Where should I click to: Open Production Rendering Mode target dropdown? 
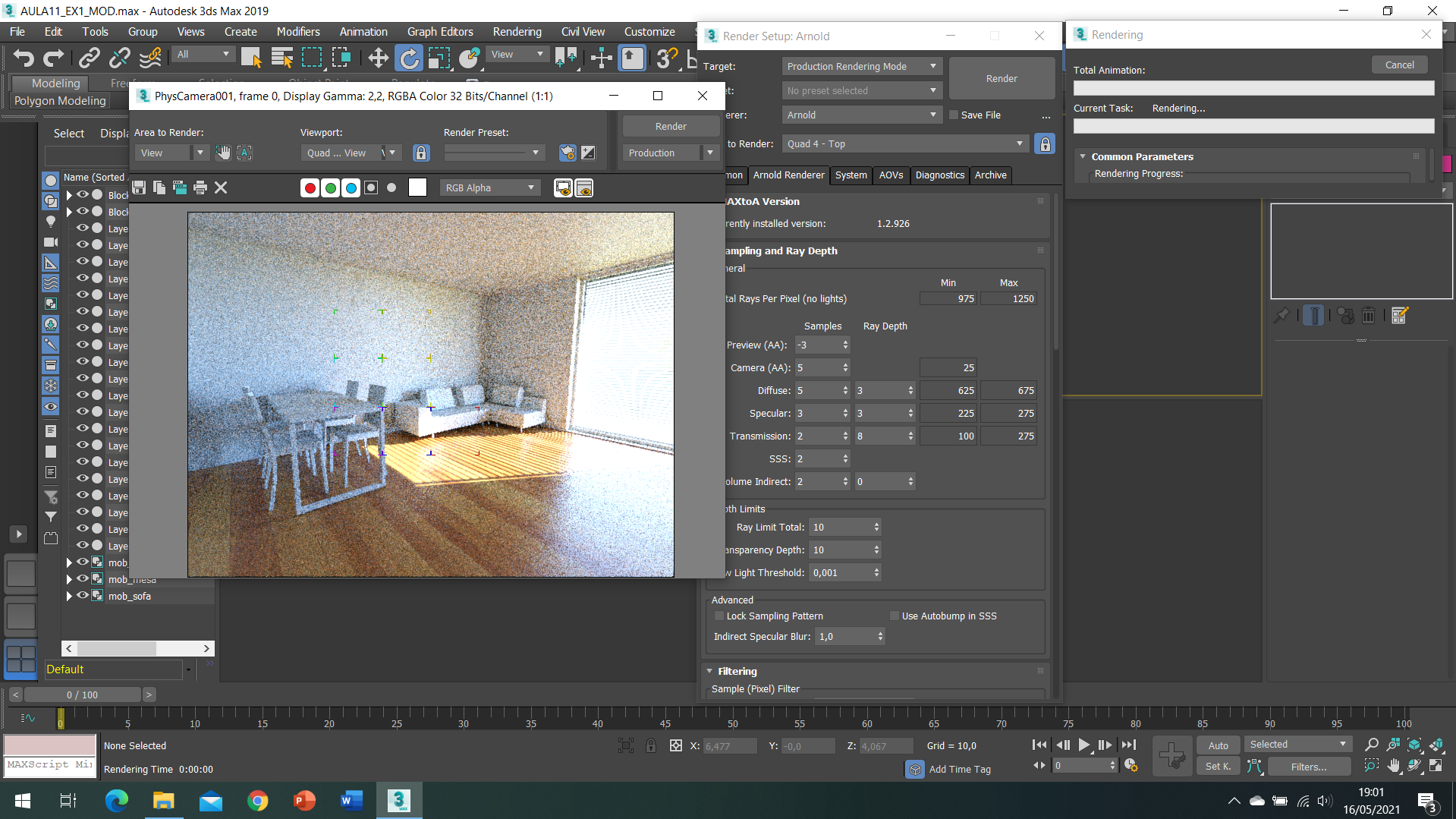861,66
